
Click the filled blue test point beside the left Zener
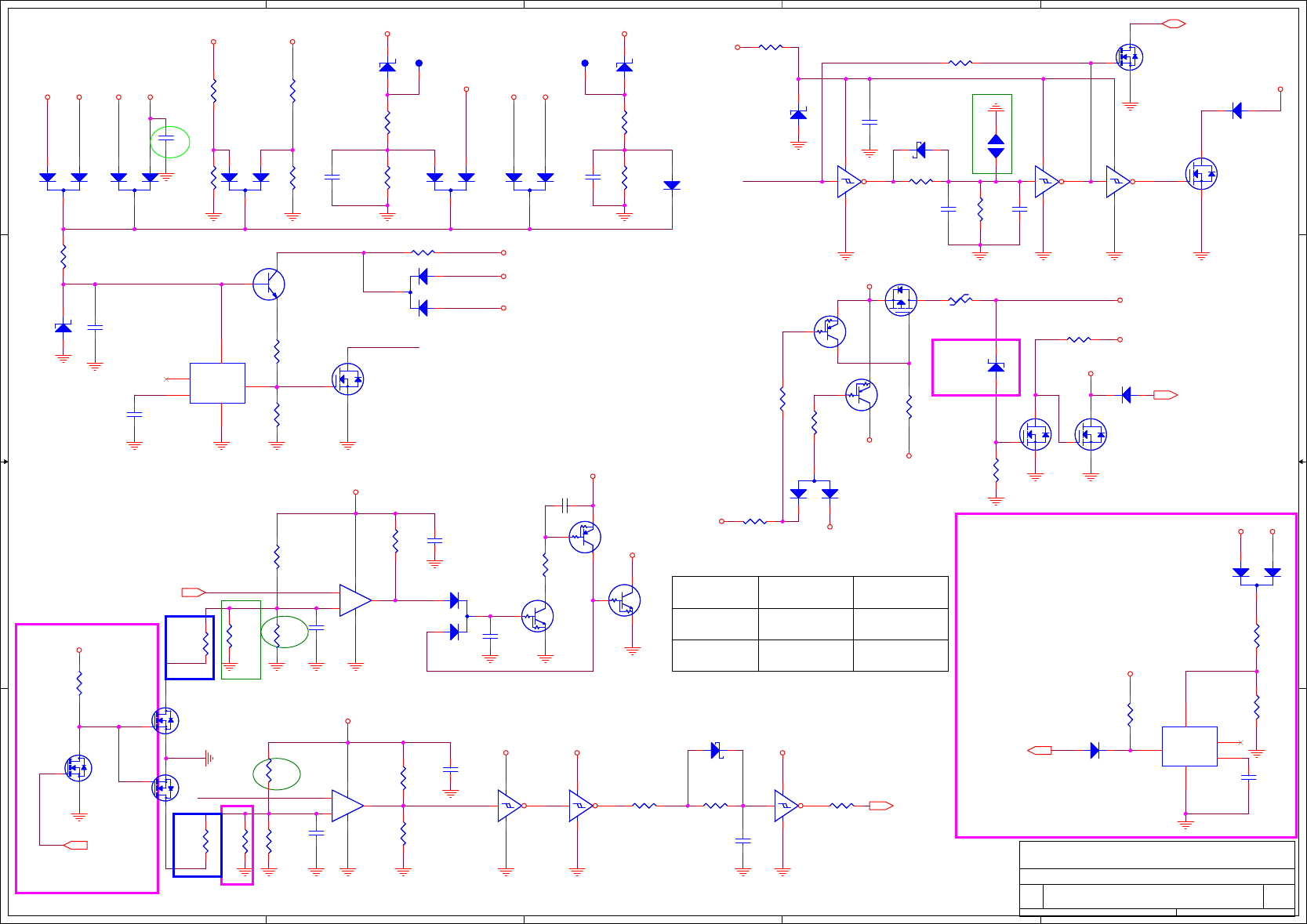pos(419,63)
